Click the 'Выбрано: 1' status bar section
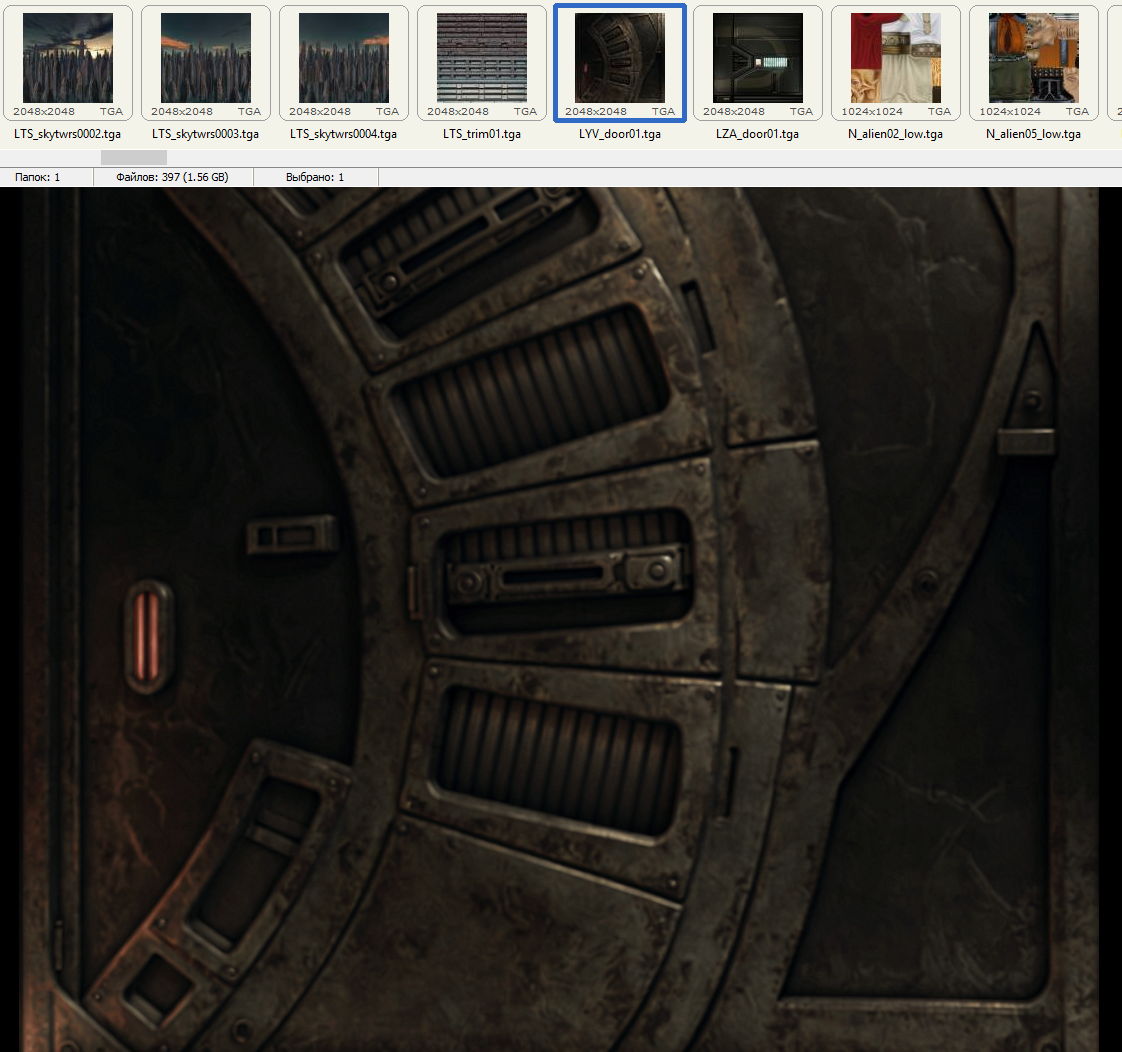The image size is (1122, 1052). coord(315,177)
